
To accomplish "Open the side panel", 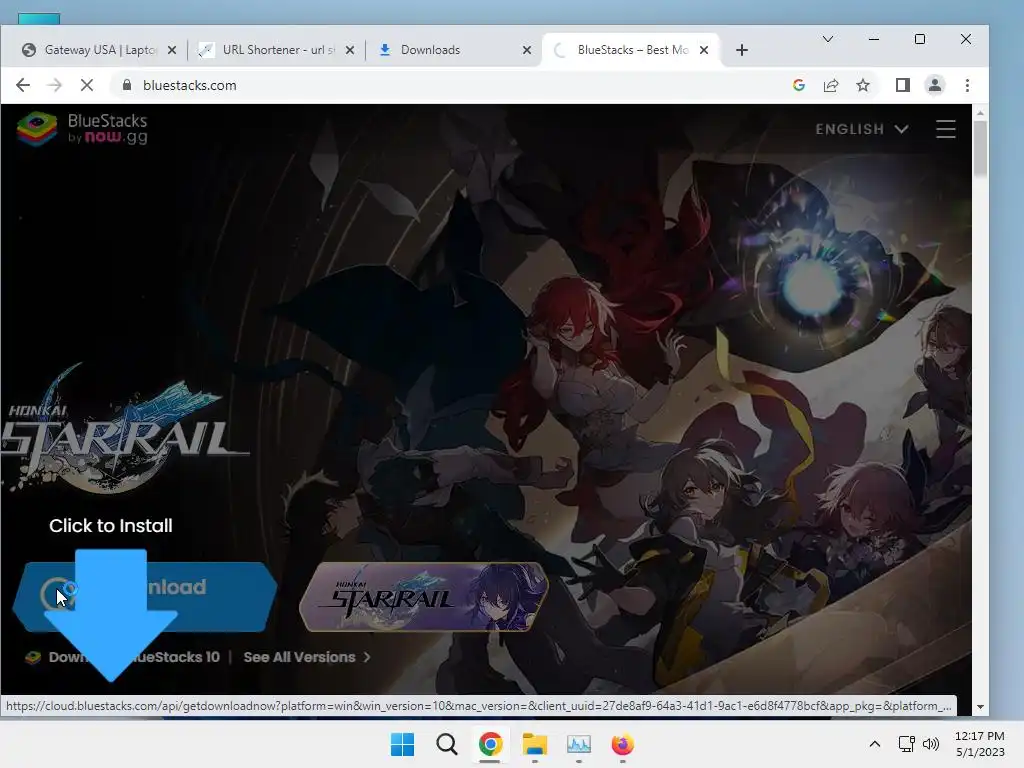I will point(903,85).
